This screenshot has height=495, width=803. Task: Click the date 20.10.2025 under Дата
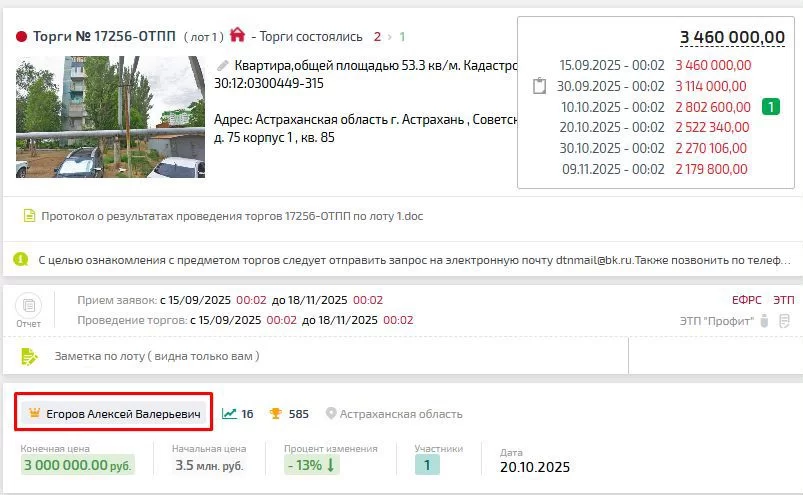pyautogui.click(x=535, y=467)
